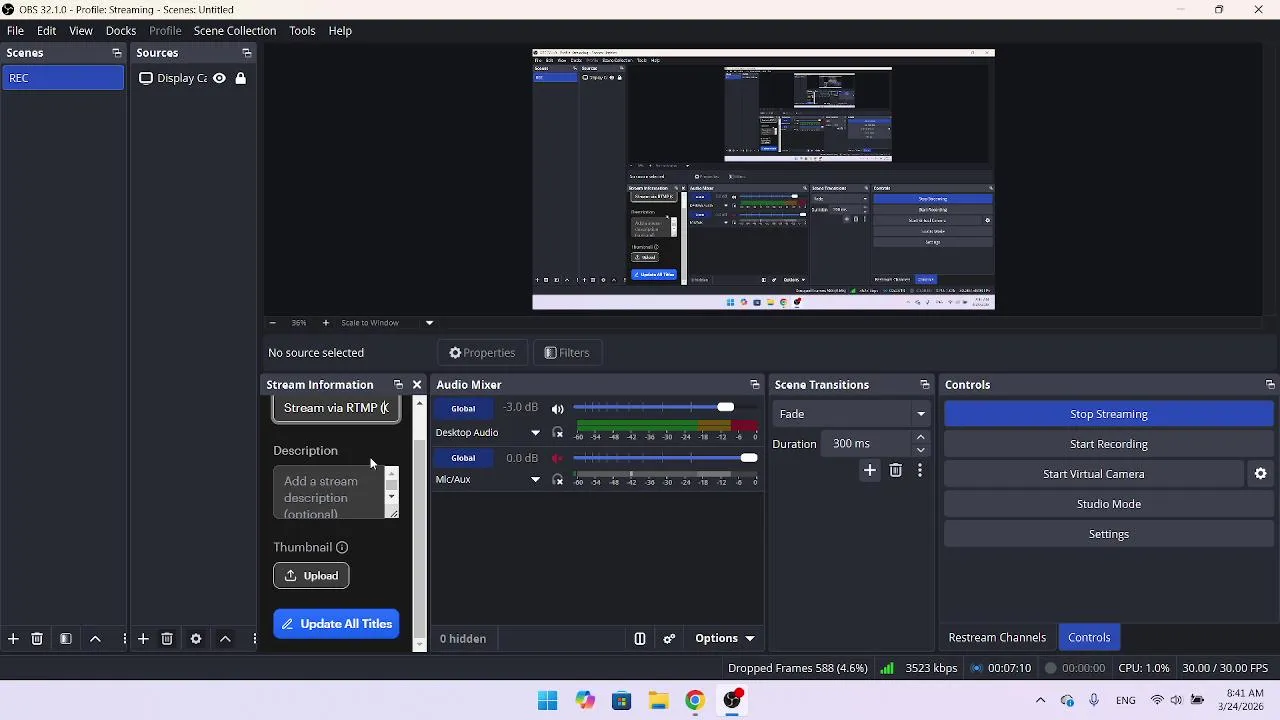1280x720 pixels.
Task: Toggle Display Capture source visibility eye
Action: 219,78
